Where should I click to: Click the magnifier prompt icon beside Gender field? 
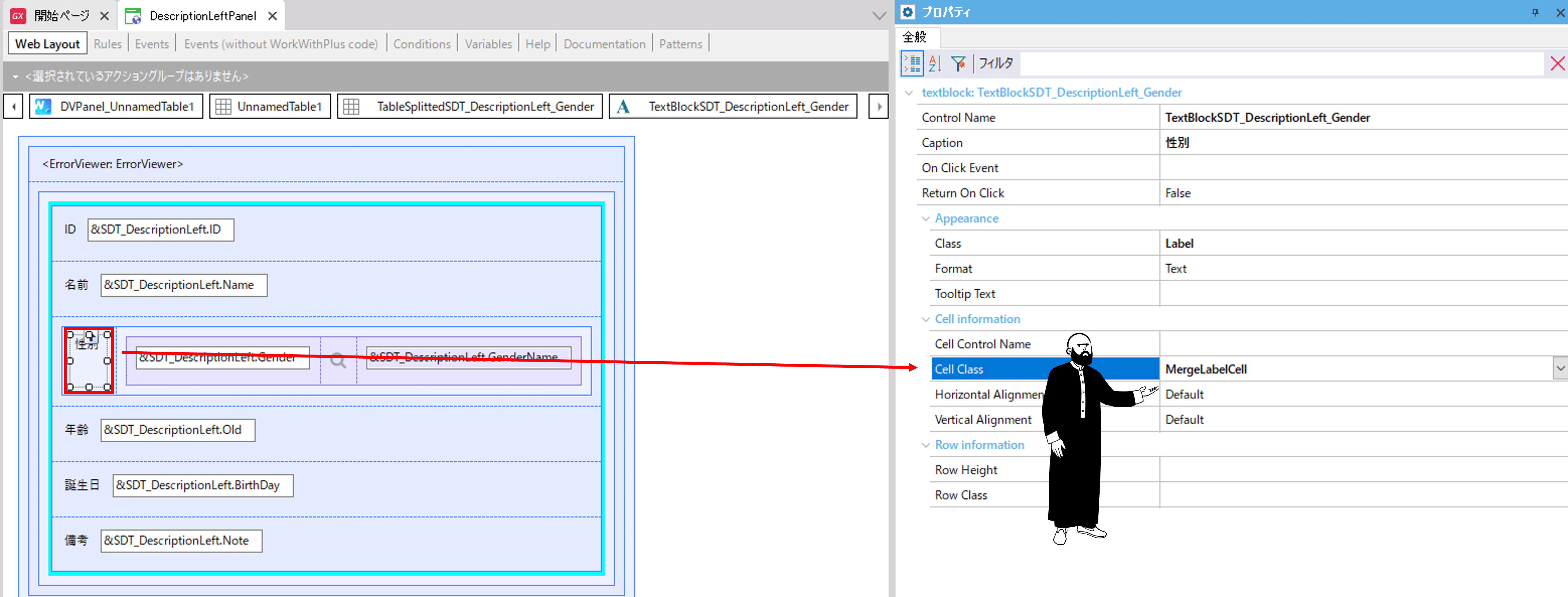(338, 360)
